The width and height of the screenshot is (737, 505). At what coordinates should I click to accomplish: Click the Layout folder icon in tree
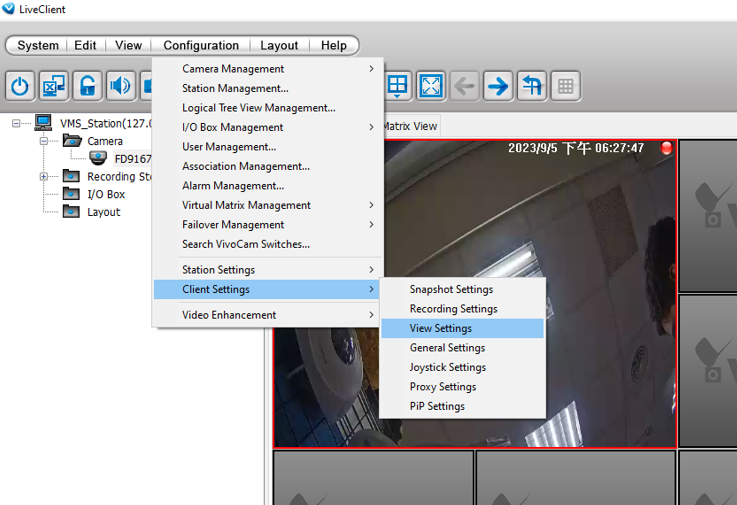pos(71,212)
